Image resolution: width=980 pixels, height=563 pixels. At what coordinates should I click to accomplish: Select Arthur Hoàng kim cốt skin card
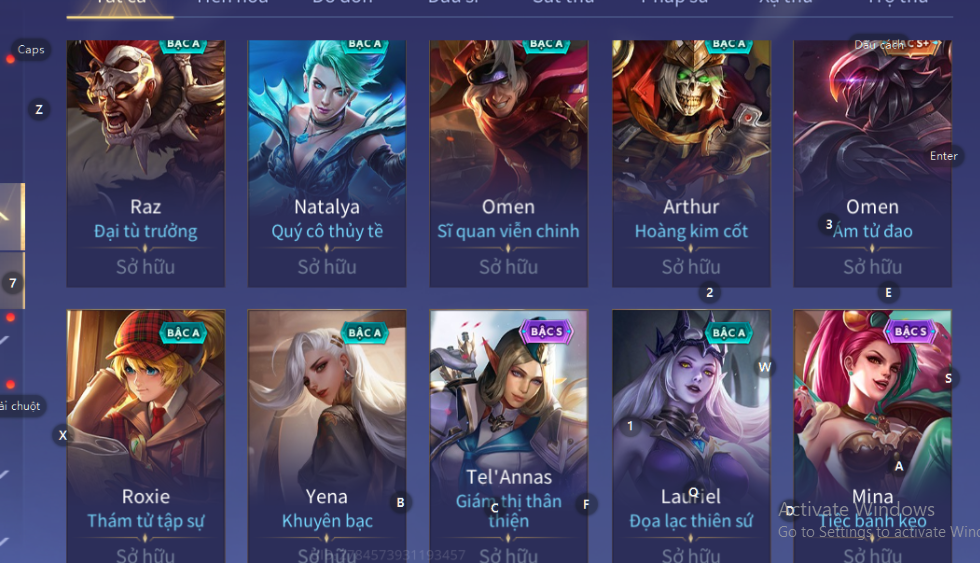click(691, 164)
